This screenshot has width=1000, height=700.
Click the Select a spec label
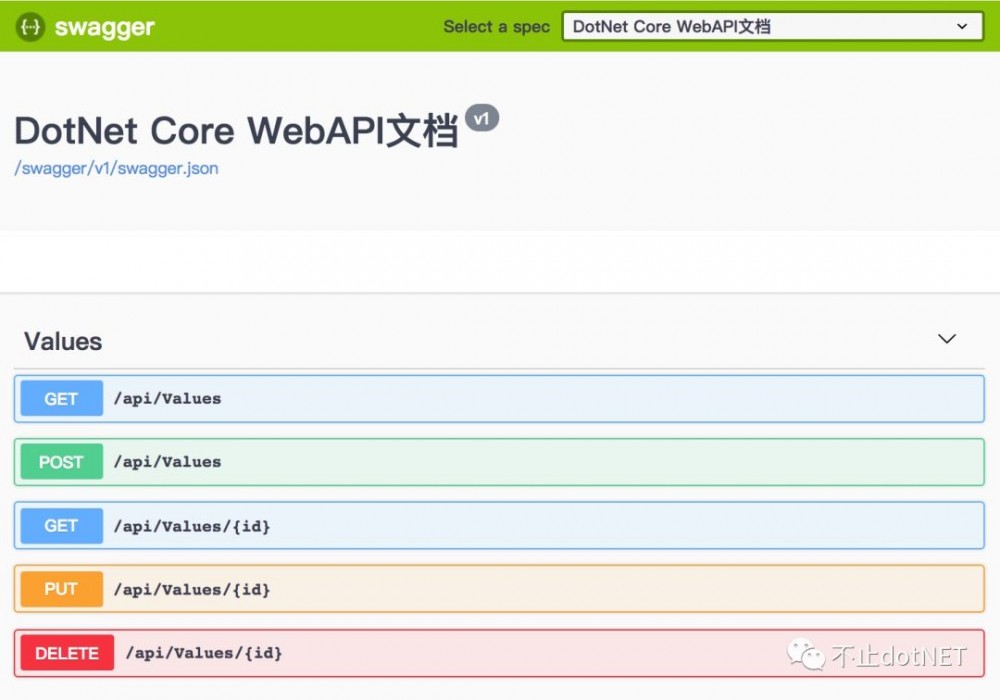point(497,27)
